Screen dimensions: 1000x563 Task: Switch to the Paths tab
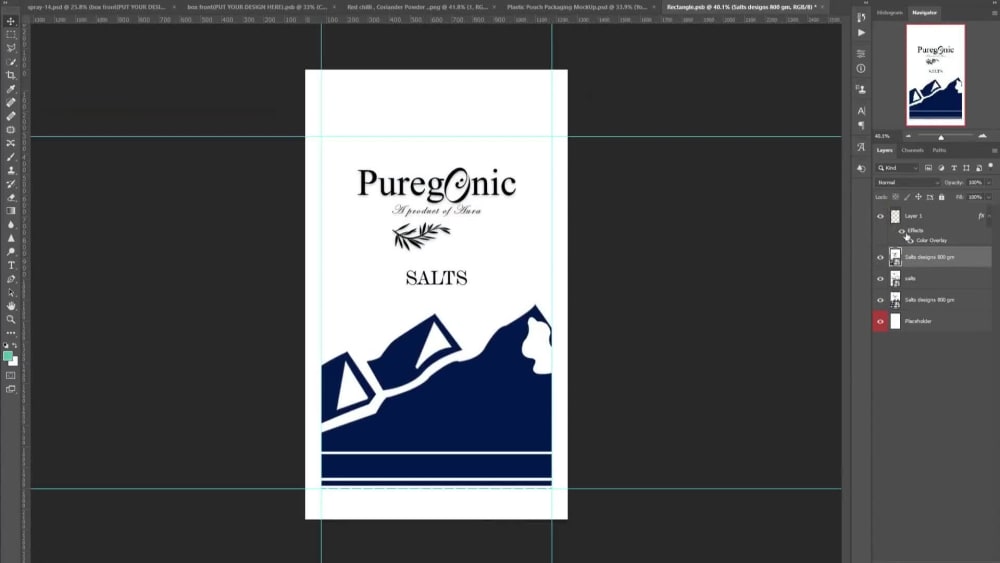click(939, 150)
